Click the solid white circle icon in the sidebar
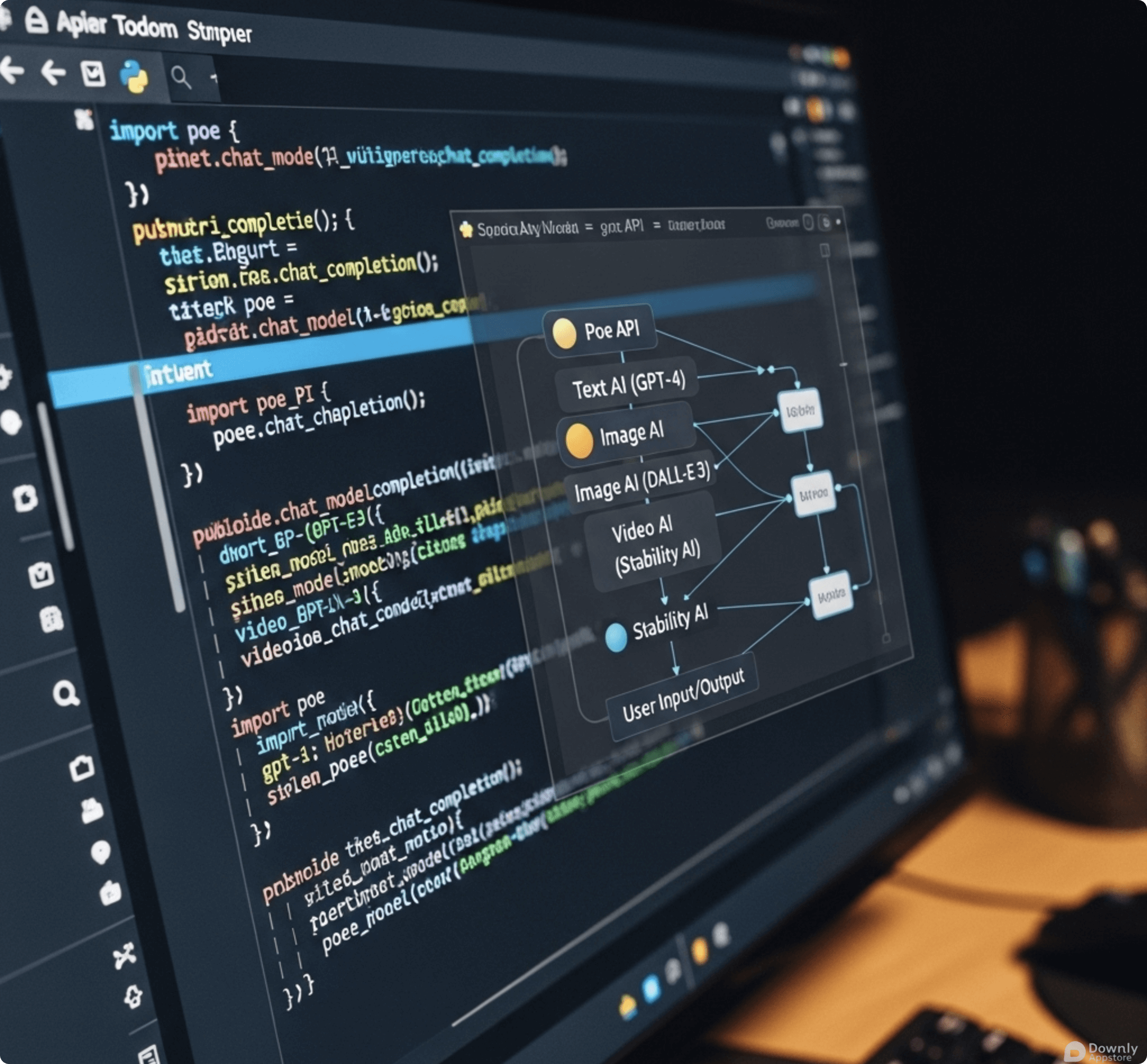The image size is (1147, 1064). click(11, 422)
